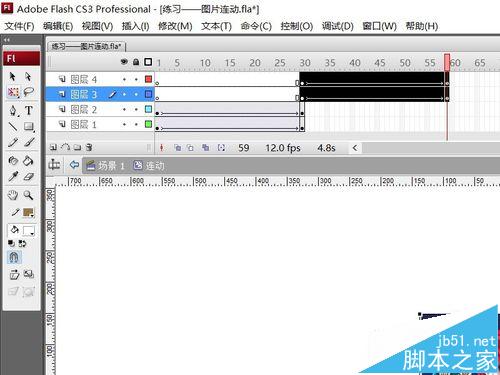Go back to 场景 1
This screenshot has height=375, width=500.
tap(106, 166)
